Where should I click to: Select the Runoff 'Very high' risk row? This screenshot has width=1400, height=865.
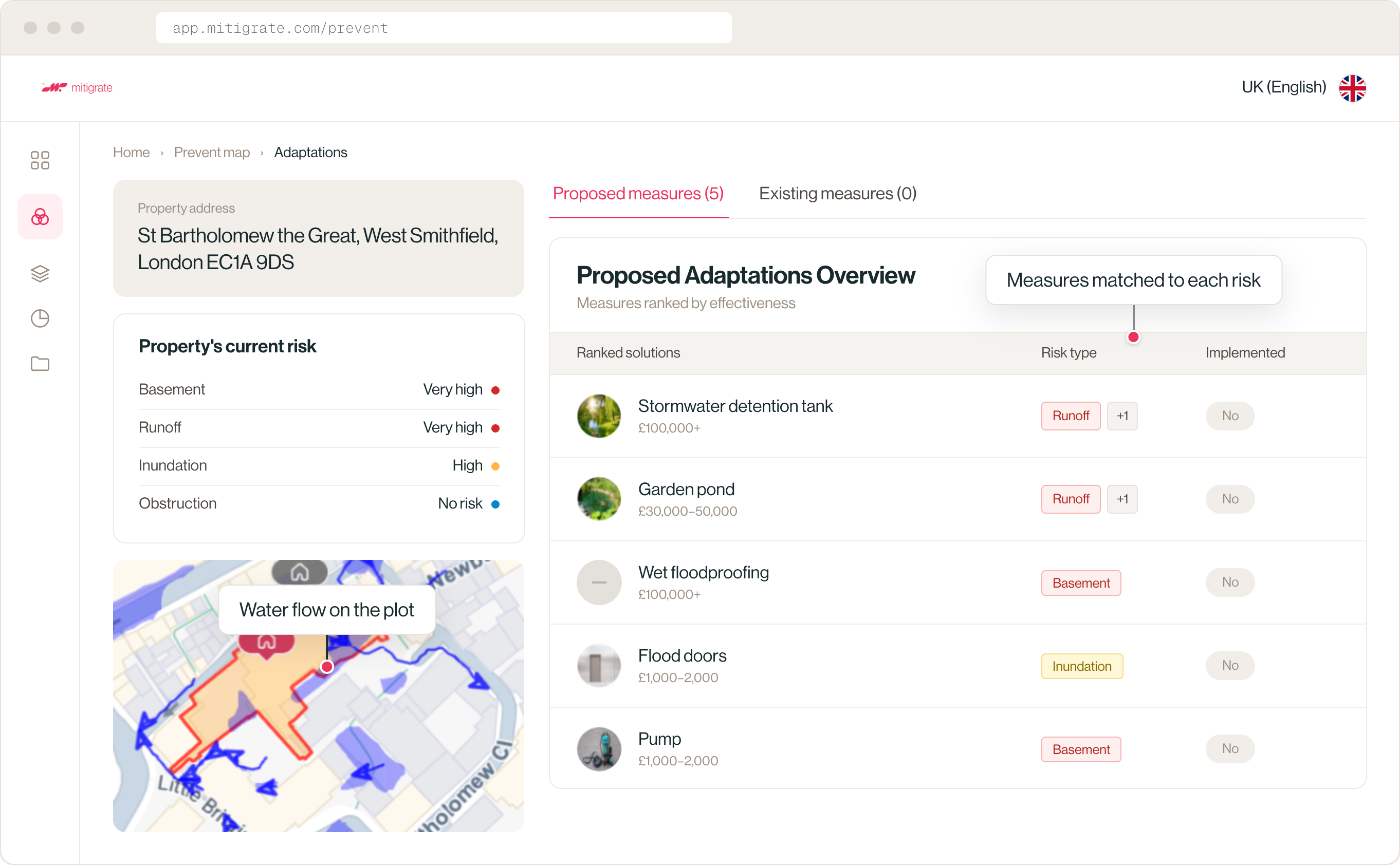click(x=319, y=427)
